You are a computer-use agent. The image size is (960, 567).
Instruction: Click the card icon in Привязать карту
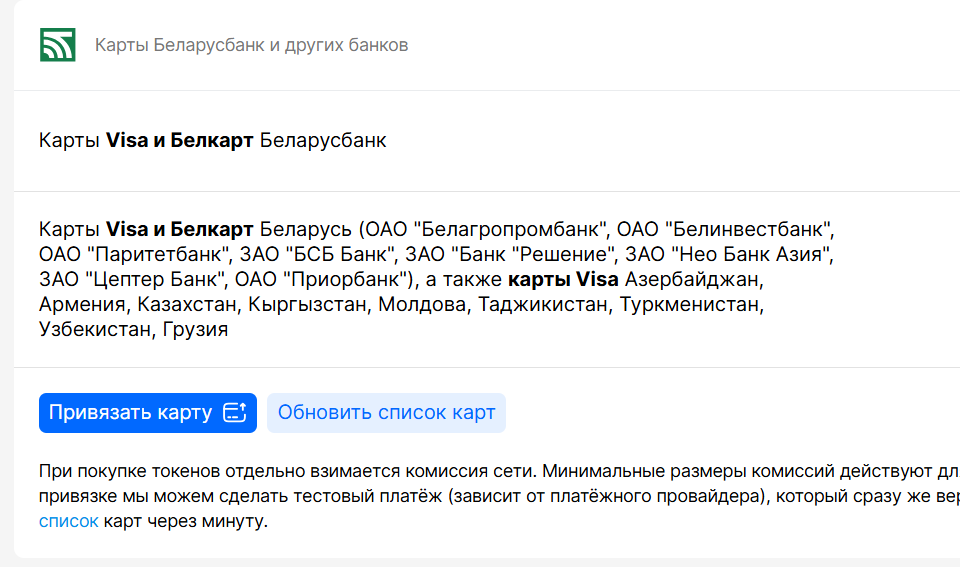pyautogui.click(x=234, y=413)
